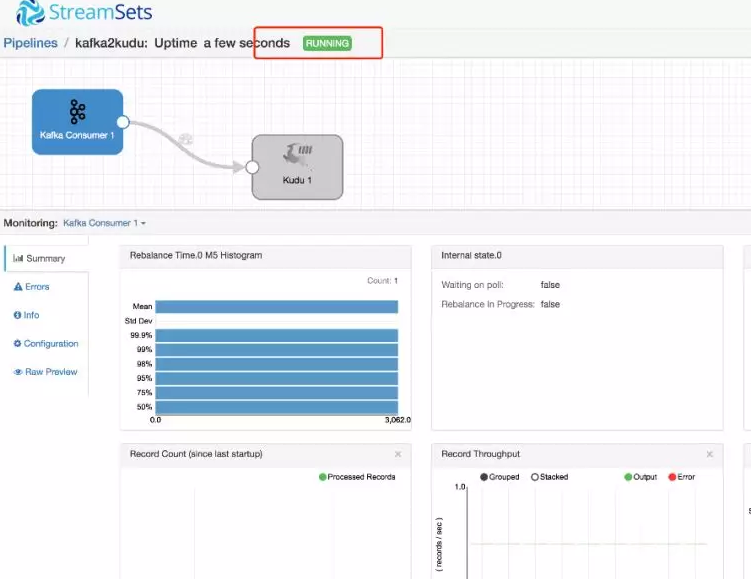Select the Kudu 1 destination stage
The width and height of the screenshot is (751, 579).
tap(297, 167)
